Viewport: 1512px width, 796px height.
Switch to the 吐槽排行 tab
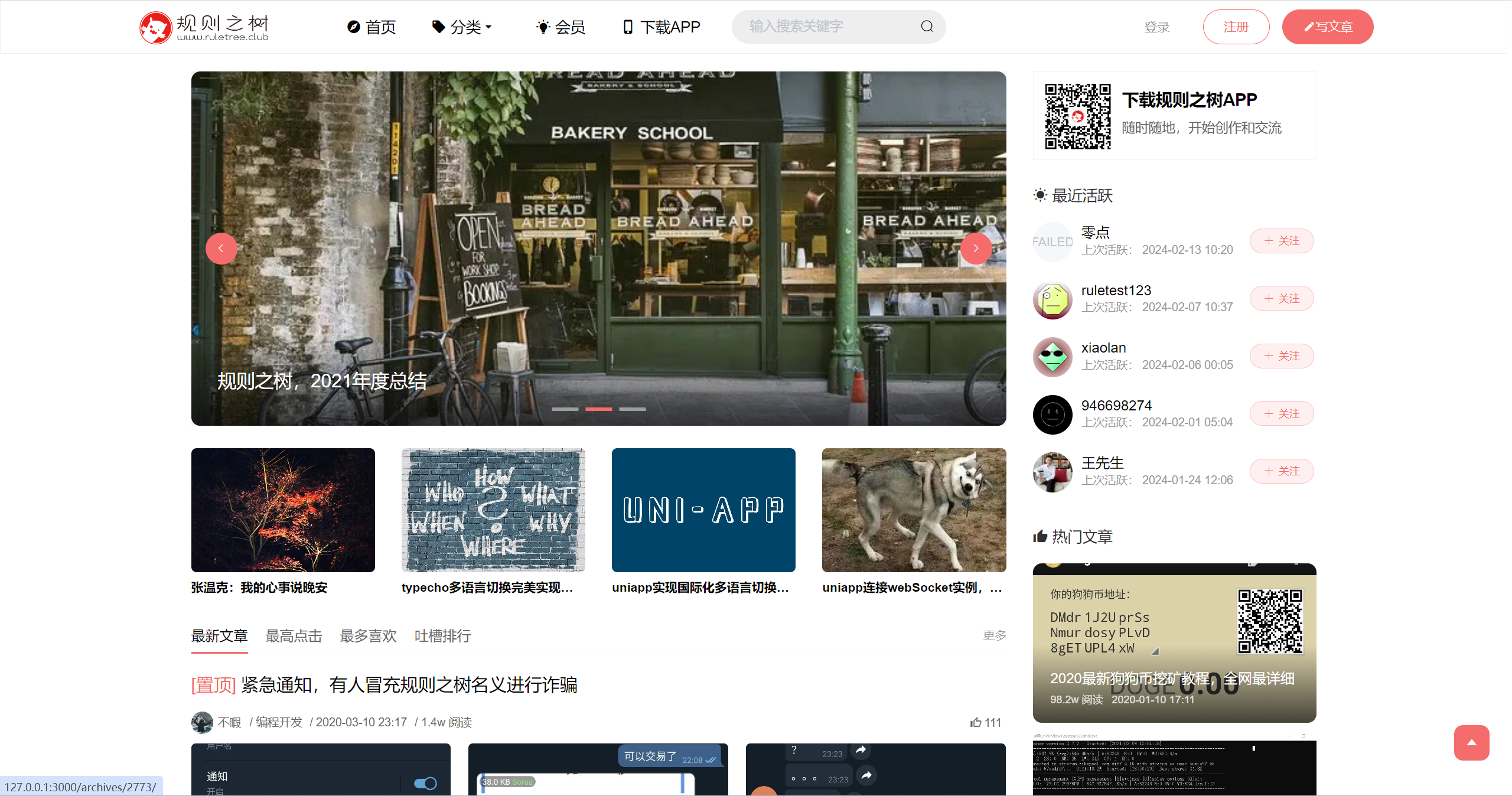pyautogui.click(x=442, y=636)
